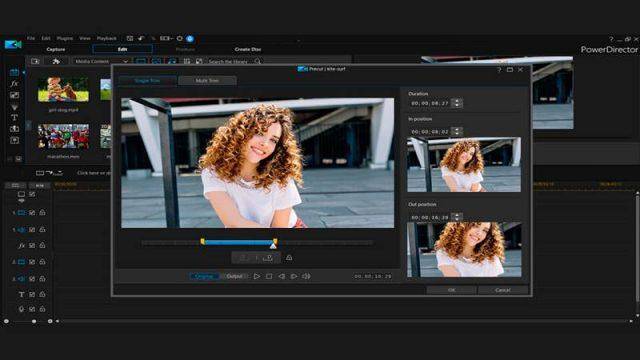This screenshot has width=640, height=360.
Task: Click the voice track microphone icon
Action: point(21,309)
